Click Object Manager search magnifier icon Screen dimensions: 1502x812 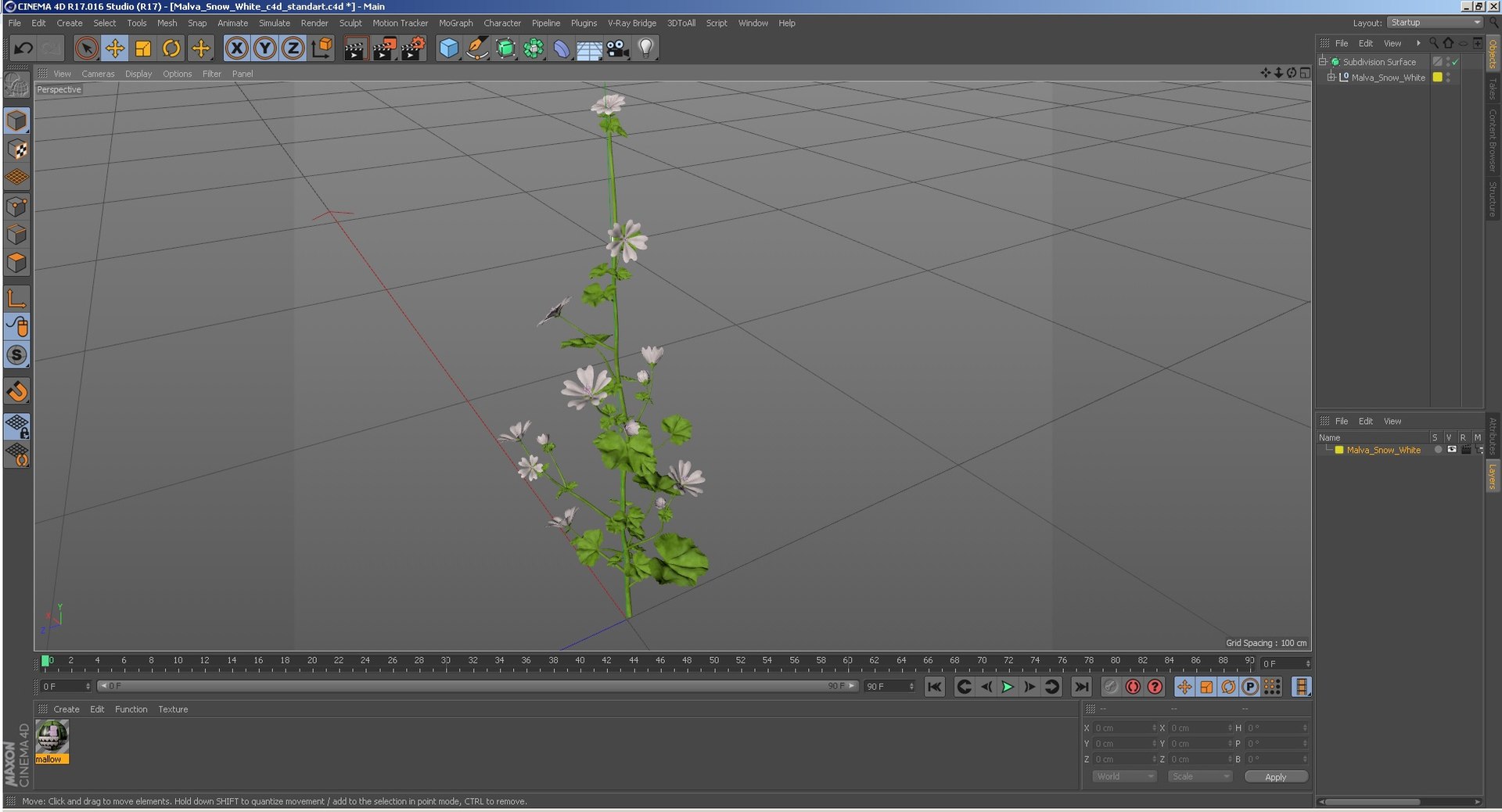(1433, 43)
